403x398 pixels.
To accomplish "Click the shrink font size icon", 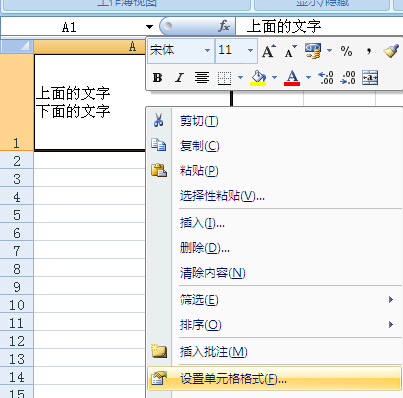I will coord(290,51).
